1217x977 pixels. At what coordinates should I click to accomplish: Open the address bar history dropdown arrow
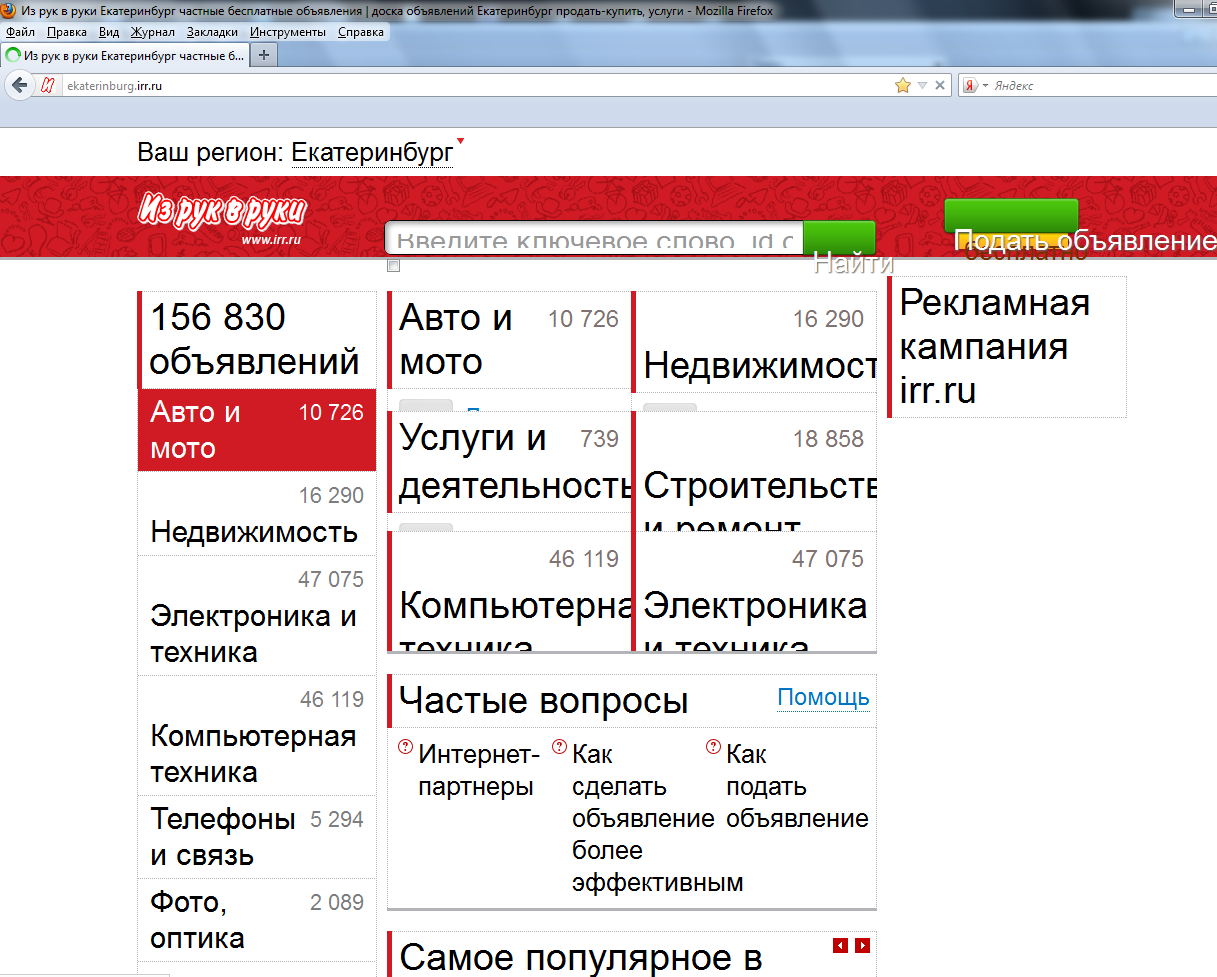click(922, 85)
